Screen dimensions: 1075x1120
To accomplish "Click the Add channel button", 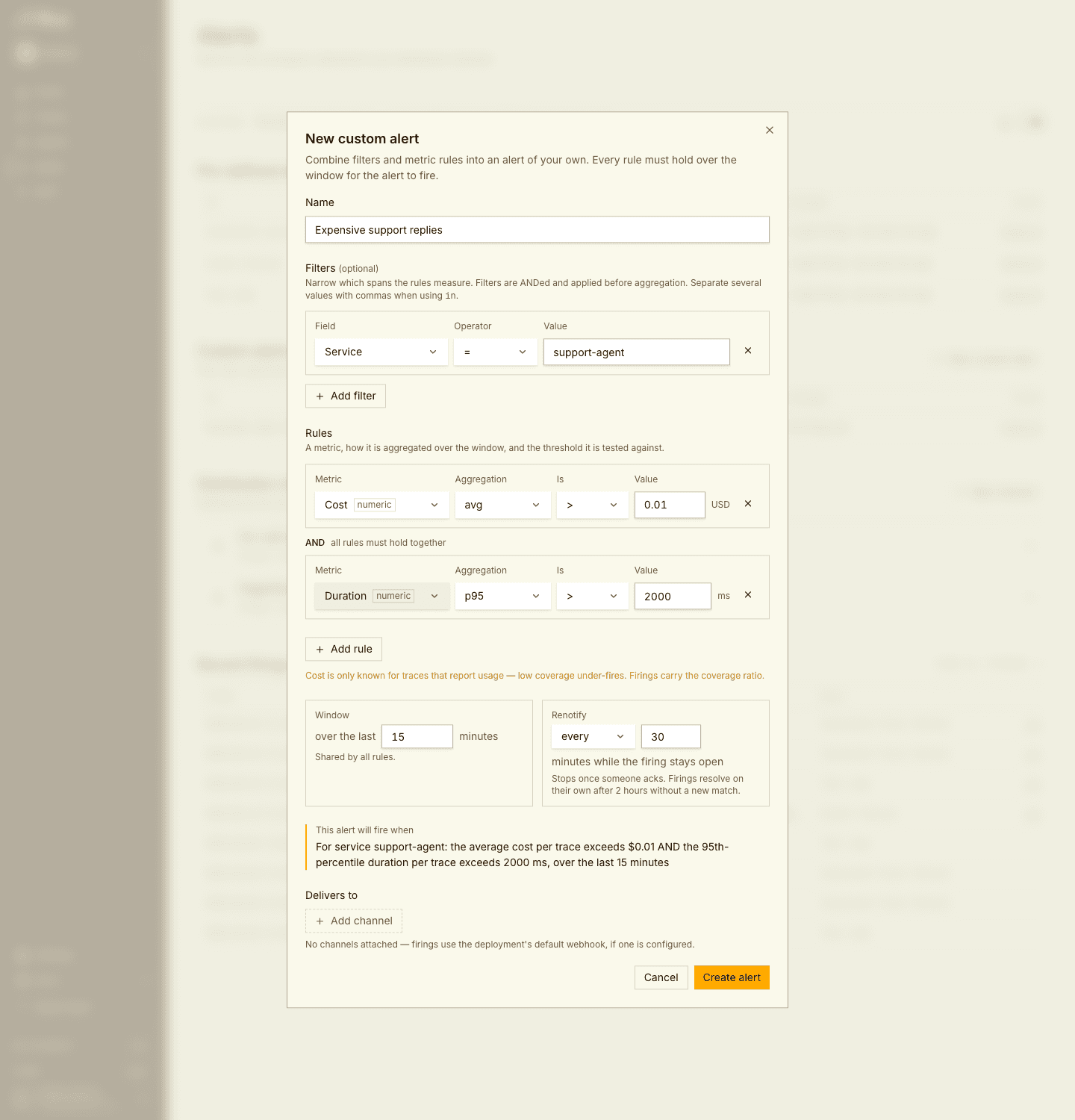I will click(x=354, y=921).
